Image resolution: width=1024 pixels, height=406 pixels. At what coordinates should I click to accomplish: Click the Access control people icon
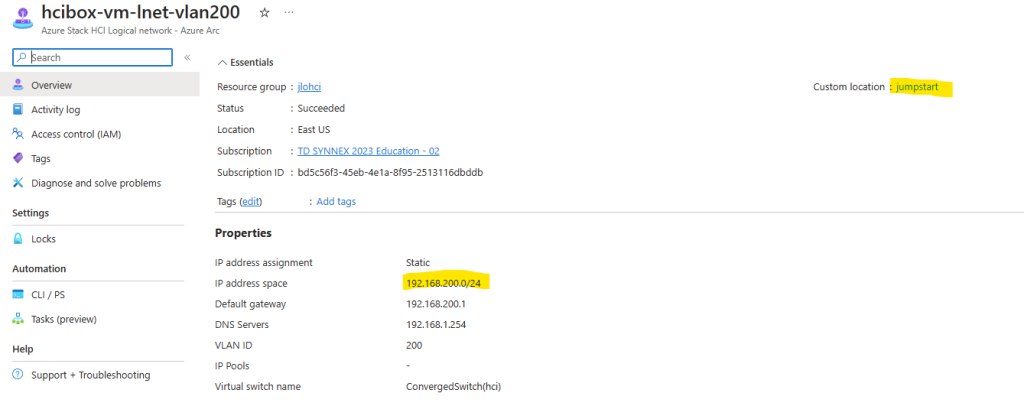point(18,134)
